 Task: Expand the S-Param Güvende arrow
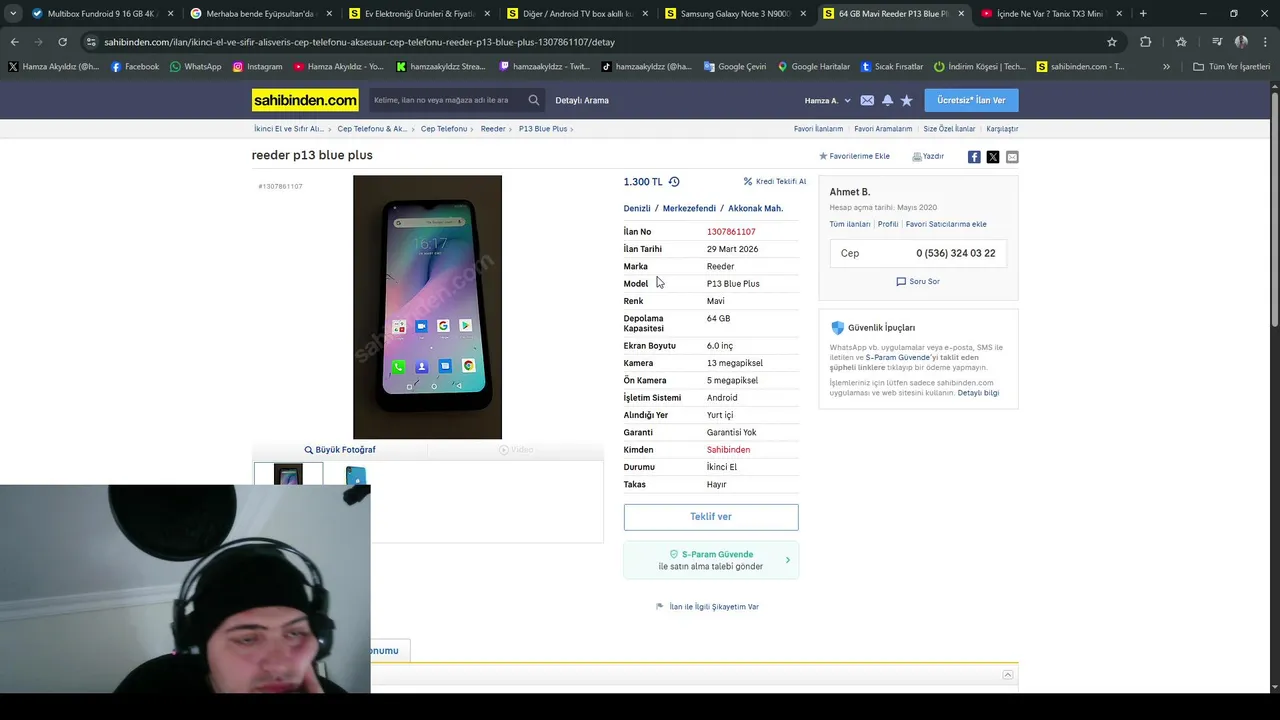(x=788, y=560)
